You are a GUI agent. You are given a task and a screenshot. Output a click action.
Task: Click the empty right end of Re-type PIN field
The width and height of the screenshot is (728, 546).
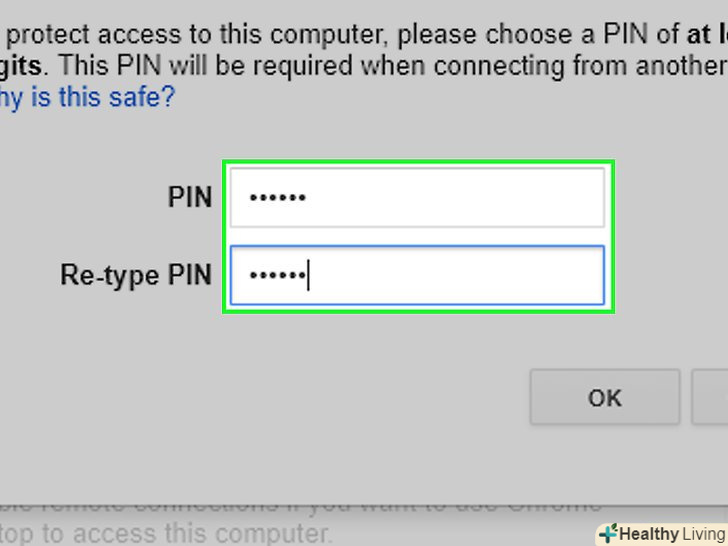[x=560, y=275]
